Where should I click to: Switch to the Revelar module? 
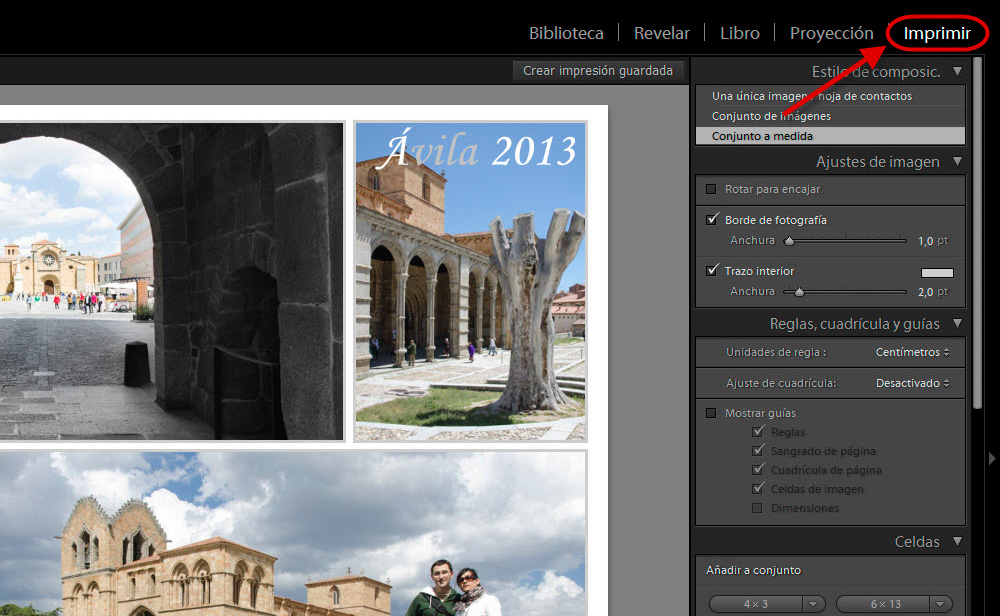coord(661,33)
